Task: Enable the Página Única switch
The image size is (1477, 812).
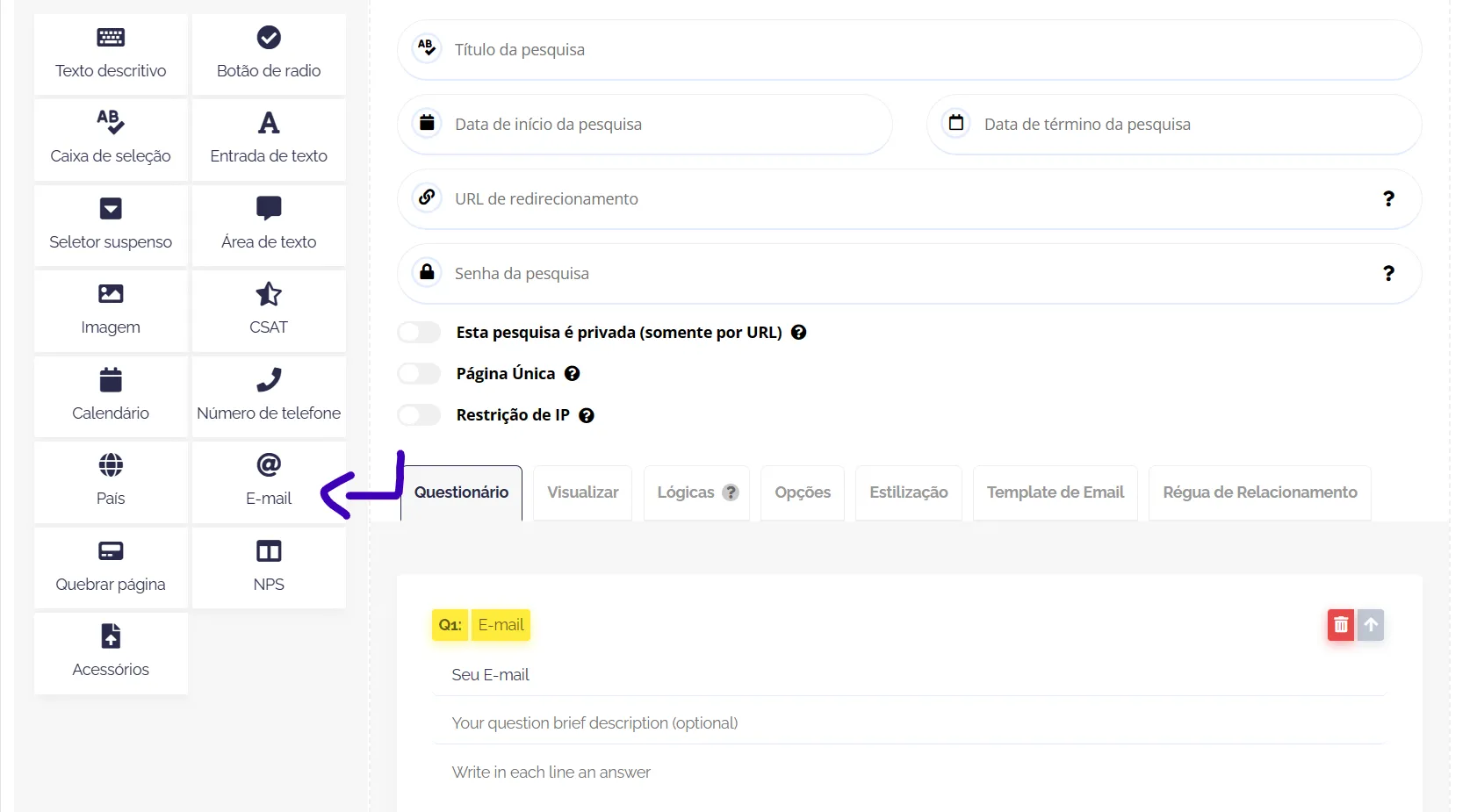Action: pyautogui.click(x=419, y=374)
